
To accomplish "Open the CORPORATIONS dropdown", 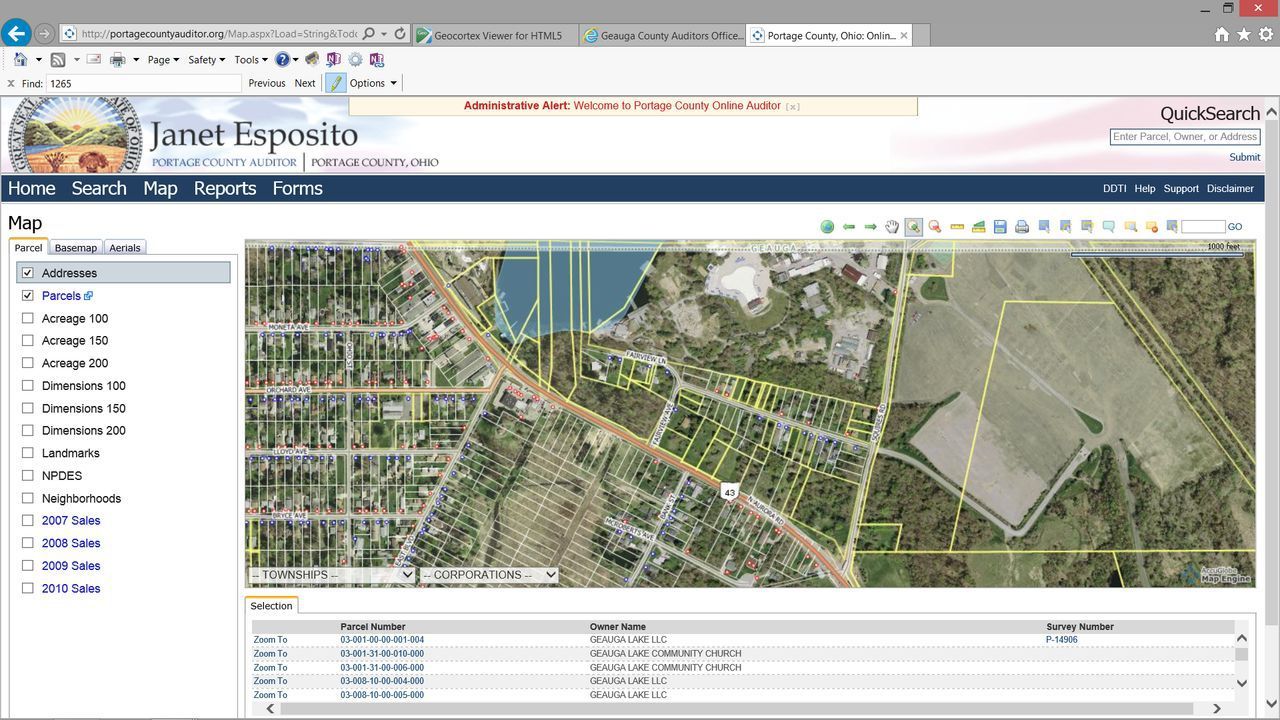I will [489, 575].
